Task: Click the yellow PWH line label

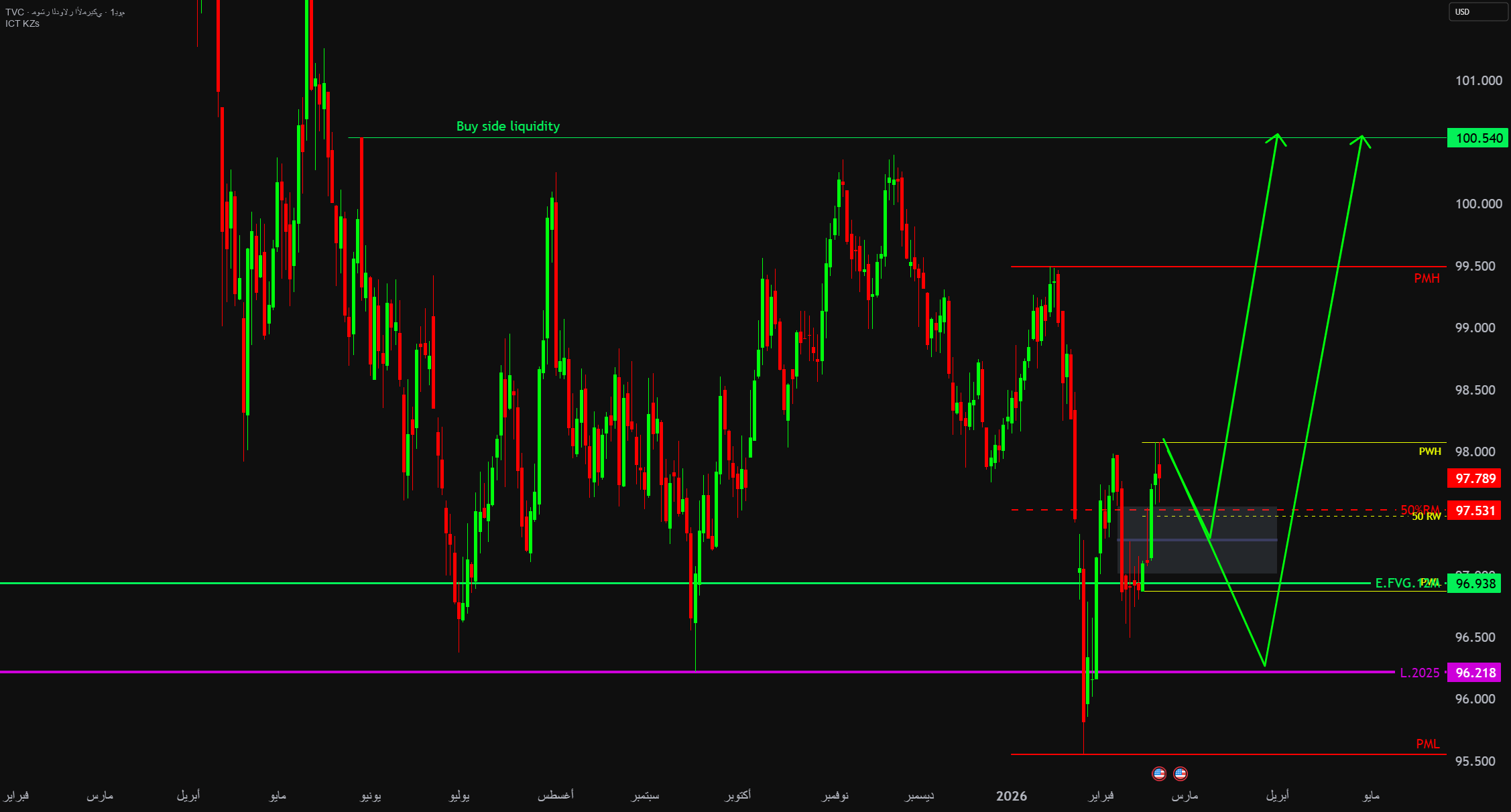Action: point(1429,452)
